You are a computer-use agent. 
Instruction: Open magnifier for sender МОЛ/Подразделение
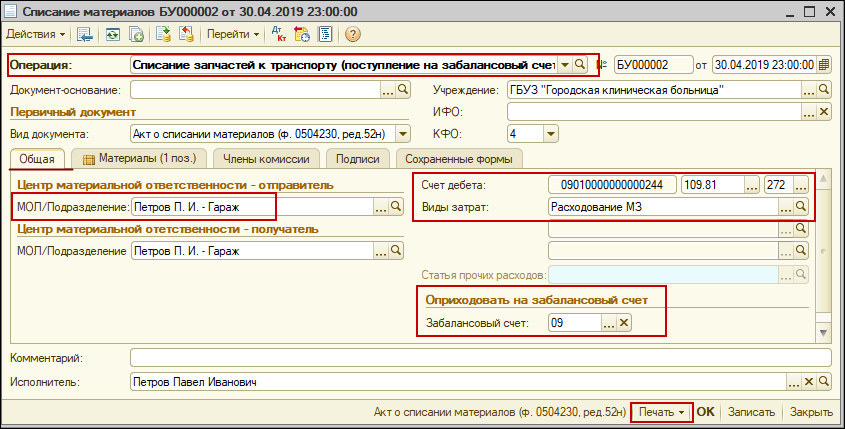point(396,206)
